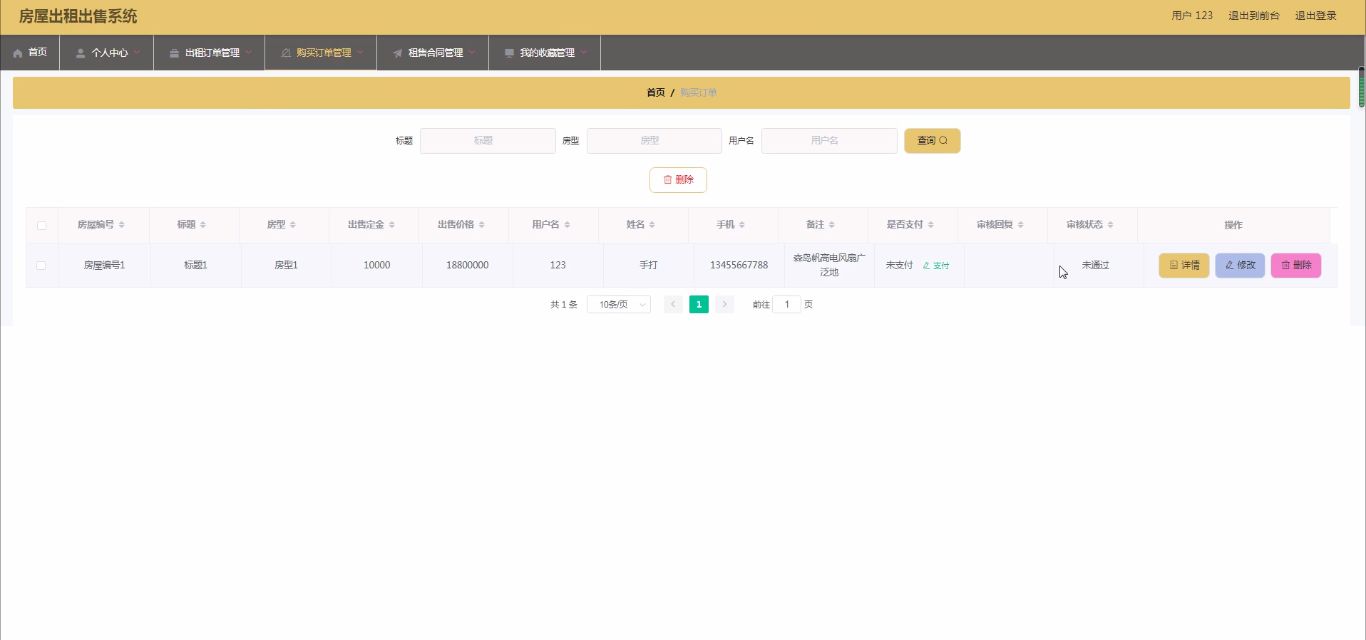The image size is (1366, 640).
Task: Go to next page with right chevron
Action: tap(725, 304)
